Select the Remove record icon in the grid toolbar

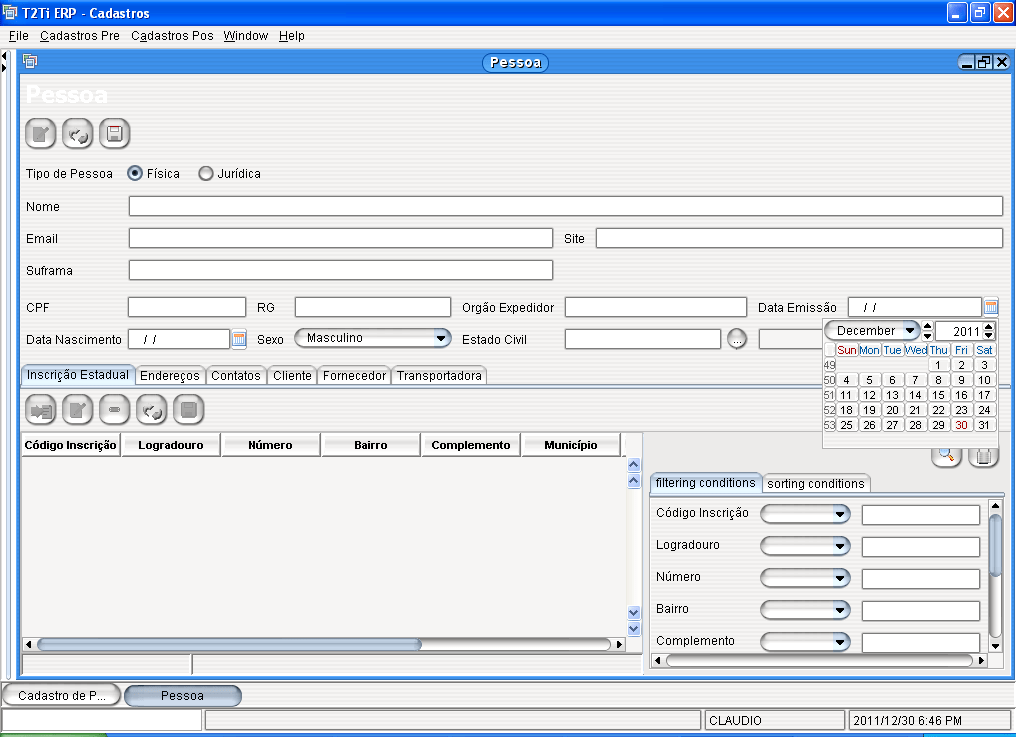(x=114, y=409)
